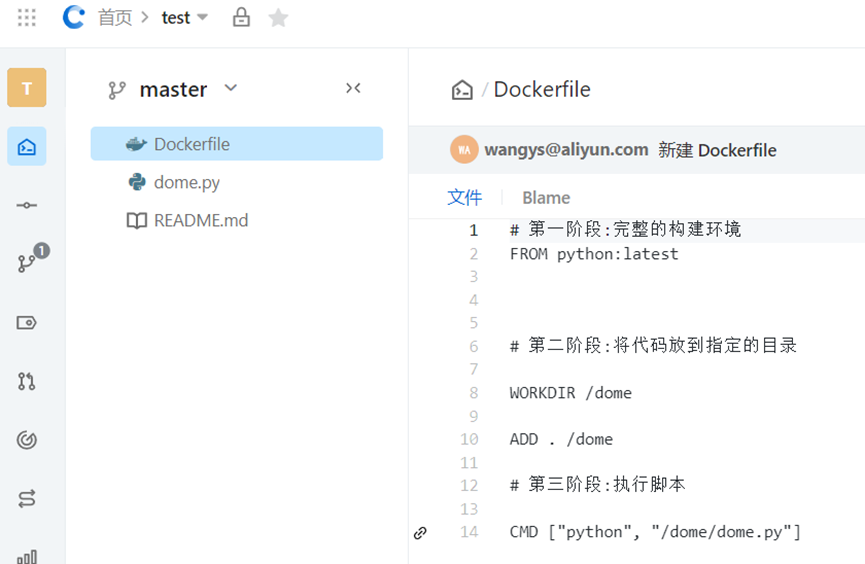Open the branches sidebar icon
This screenshot has height=564, width=865.
27,263
